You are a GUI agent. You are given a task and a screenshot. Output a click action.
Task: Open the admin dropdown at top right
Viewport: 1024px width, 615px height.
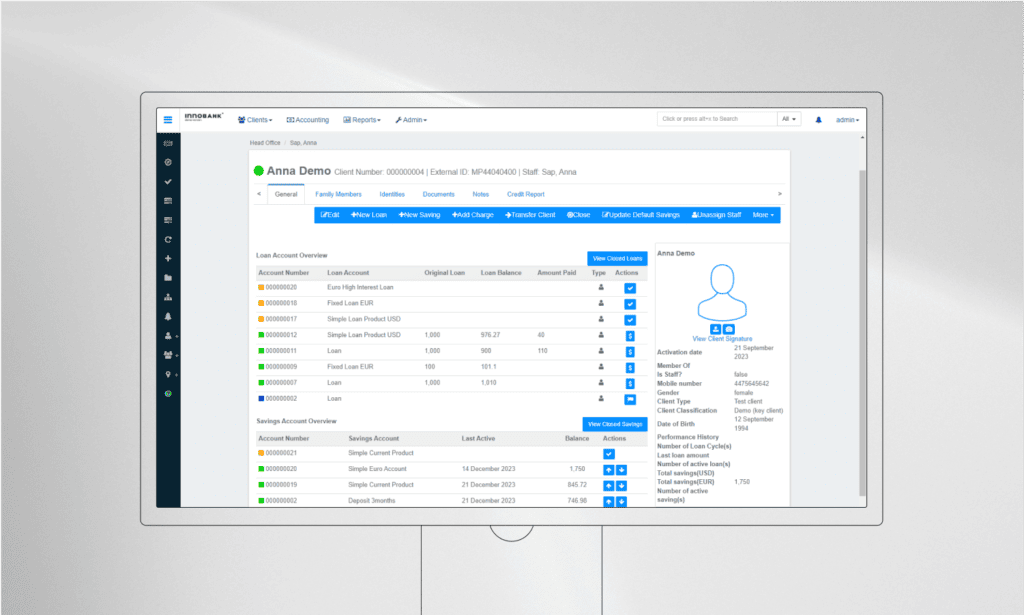[846, 119]
